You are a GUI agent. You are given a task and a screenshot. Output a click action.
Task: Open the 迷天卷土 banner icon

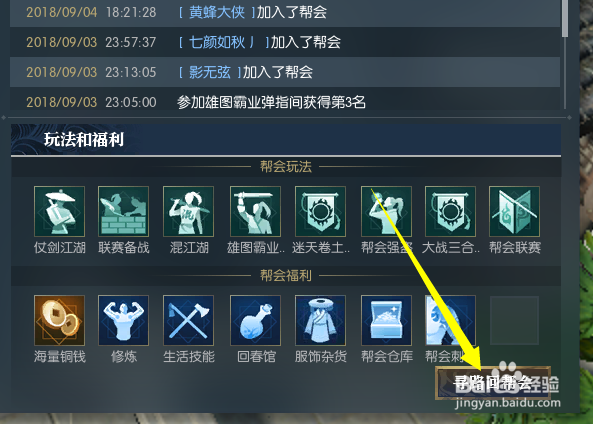320,211
